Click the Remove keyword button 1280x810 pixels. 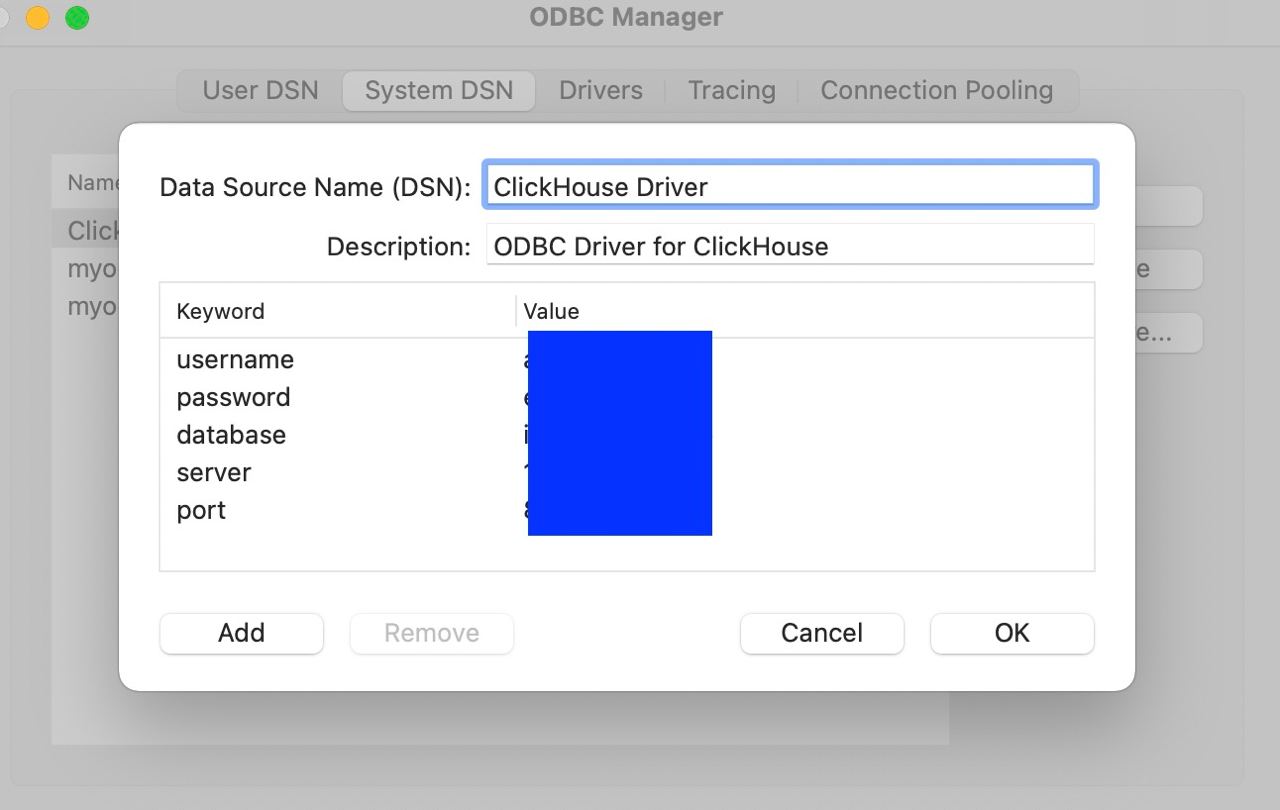431,633
